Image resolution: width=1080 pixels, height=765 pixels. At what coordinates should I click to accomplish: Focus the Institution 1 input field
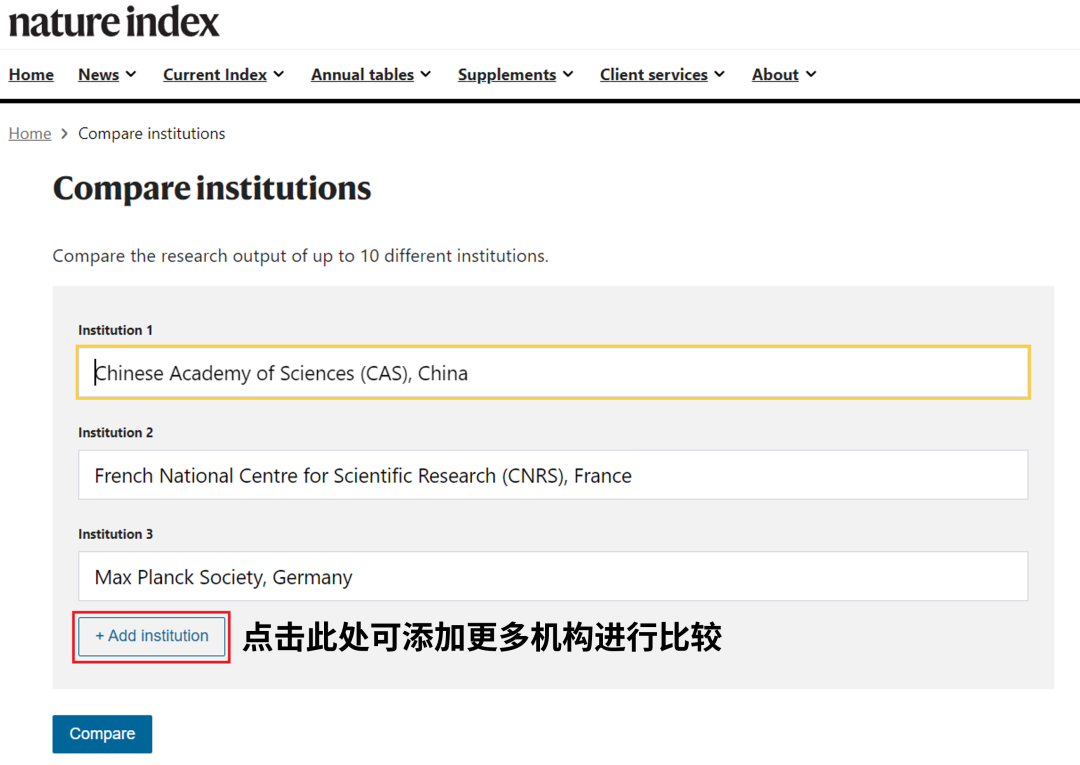(x=553, y=373)
